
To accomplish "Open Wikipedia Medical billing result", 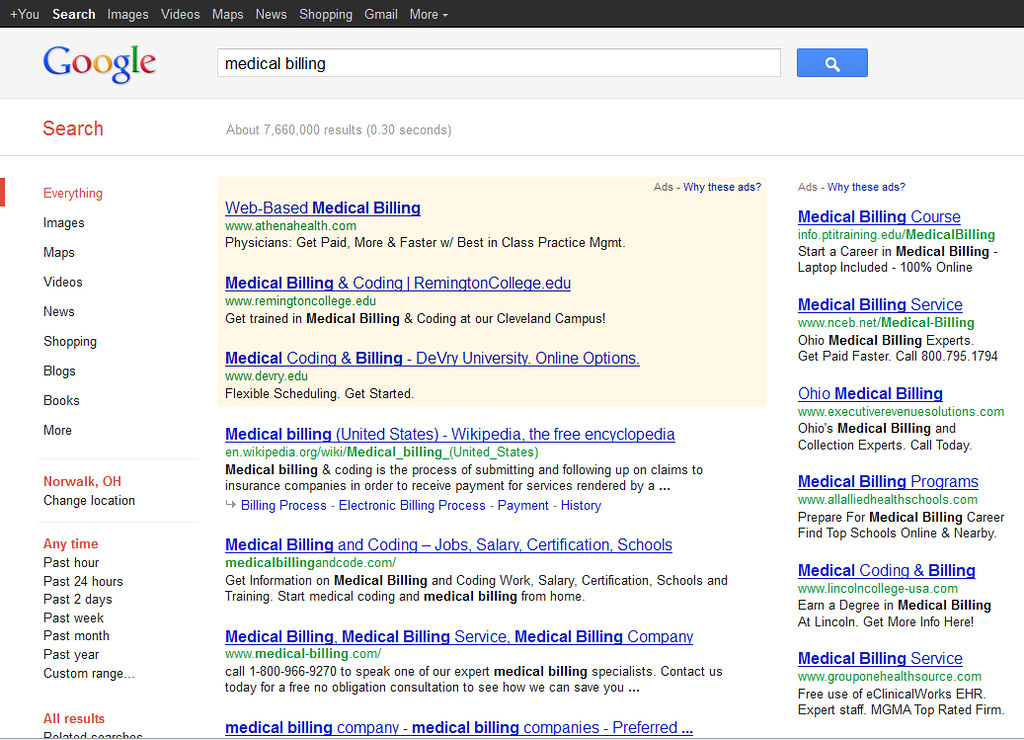I will tap(450, 434).
